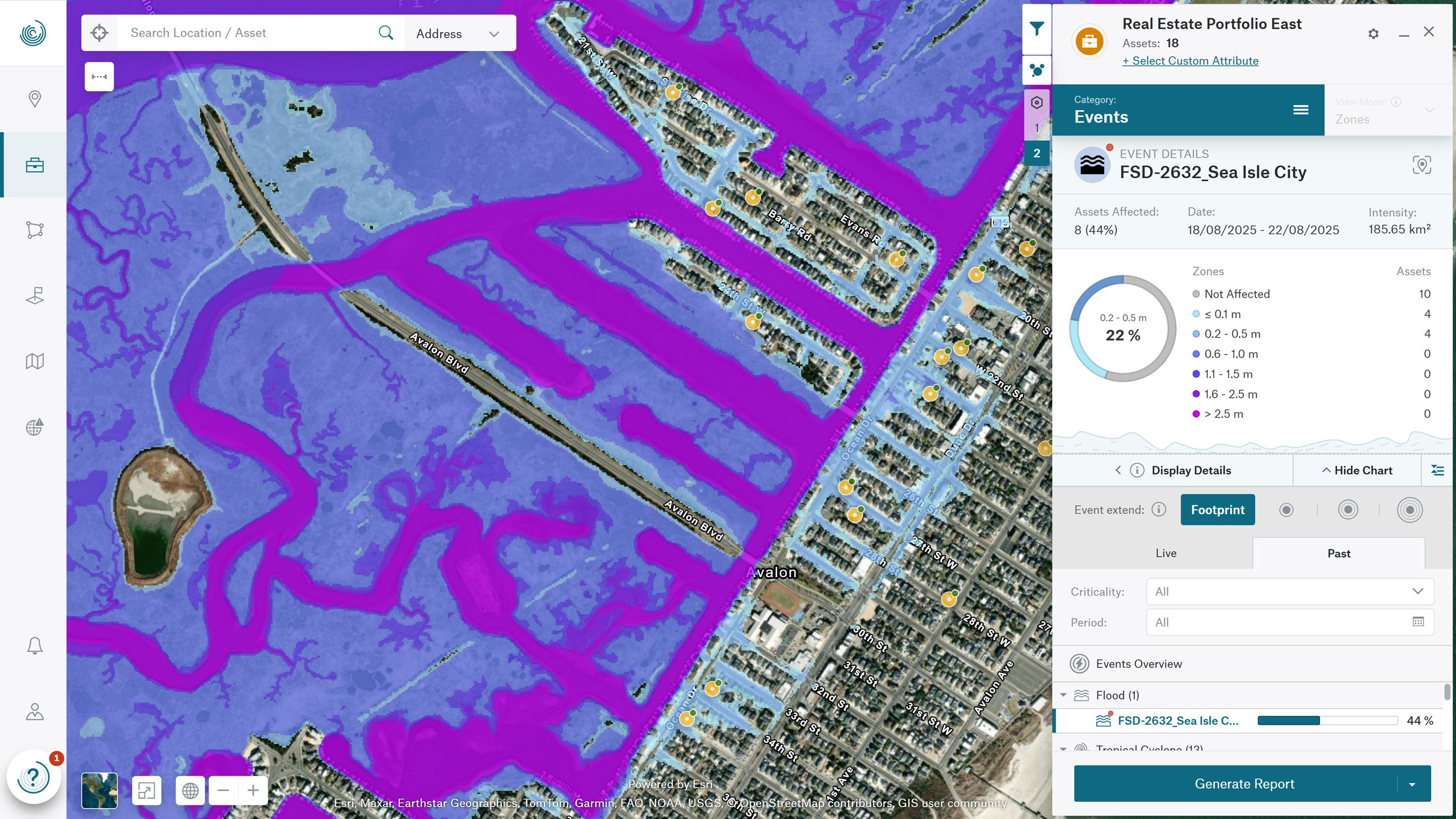This screenshot has width=1456, height=819.
Task: Open the Period dropdown
Action: click(x=1289, y=622)
